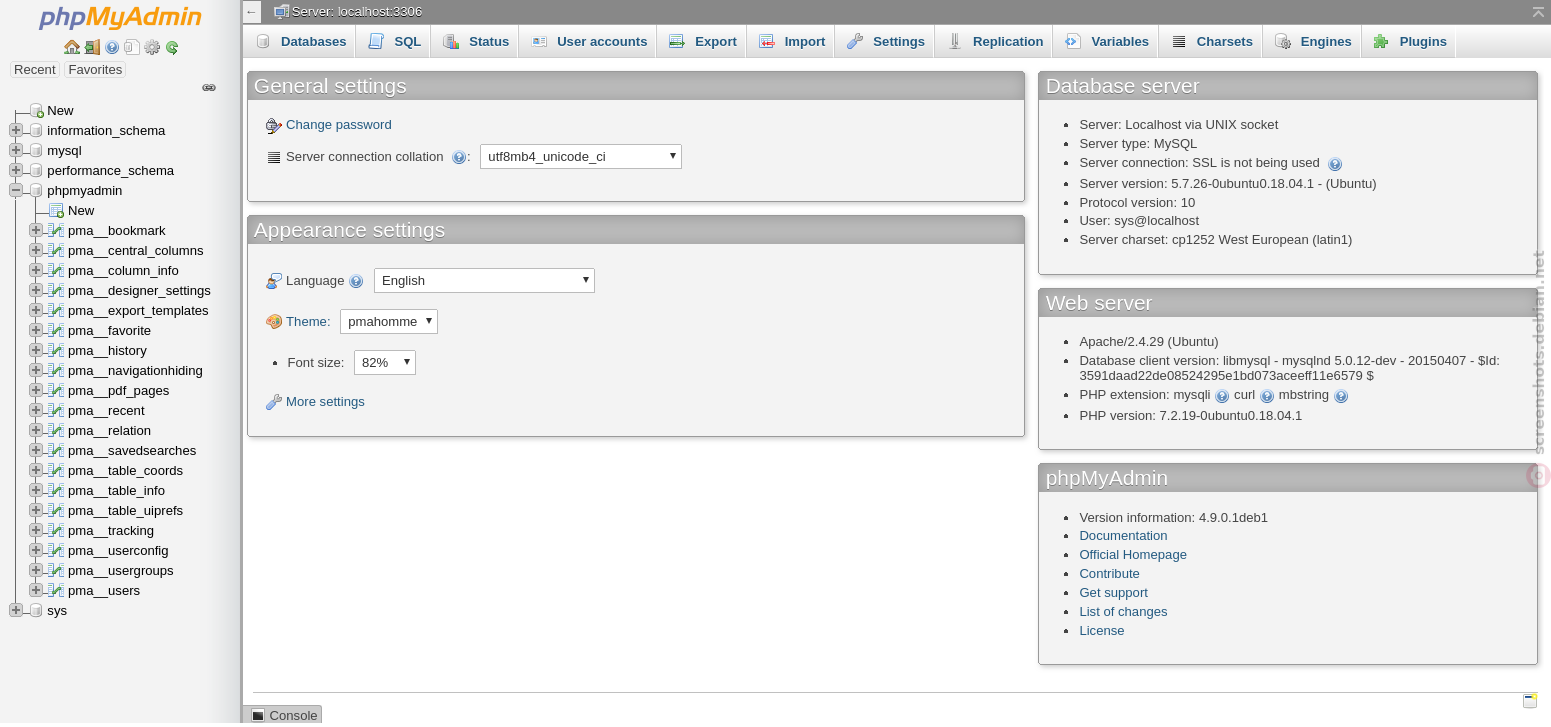Expand the sys database node
This screenshot has width=1551, height=727.
(x=16, y=610)
